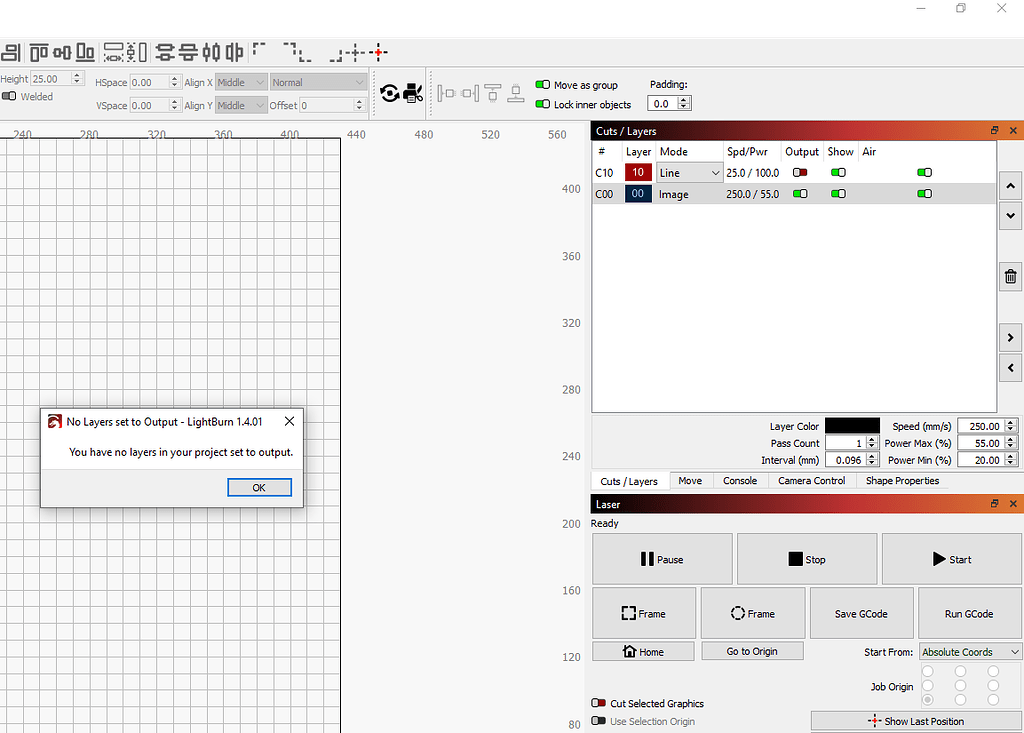
Task: Click the align right edges icon
Action: (11, 52)
